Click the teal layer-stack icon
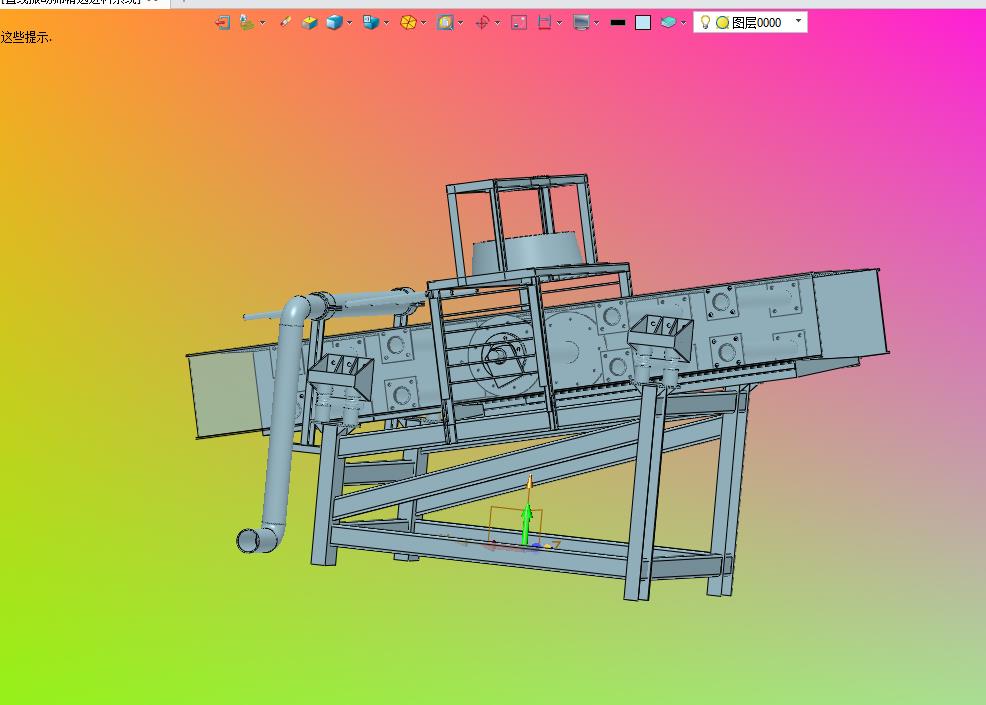The width and height of the screenshot is (986, 705). [668, 23]
